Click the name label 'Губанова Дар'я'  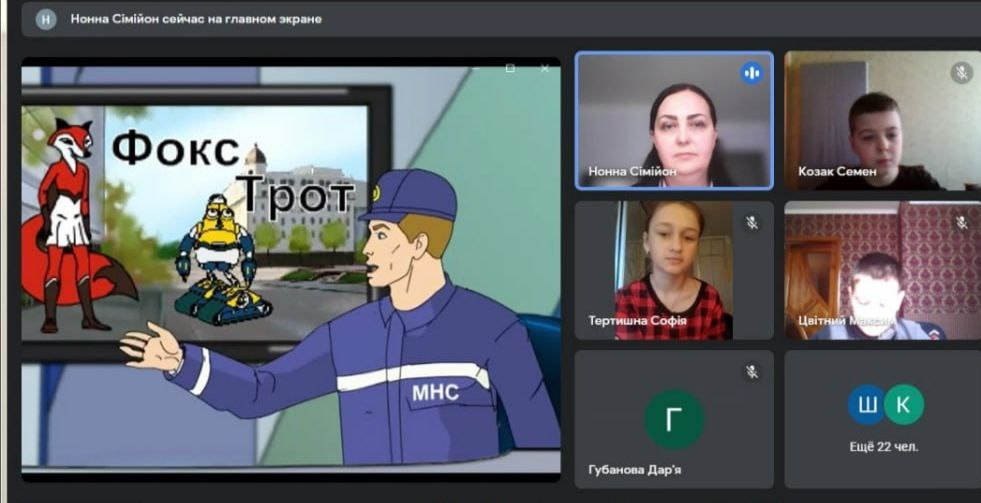pos(635,470)
